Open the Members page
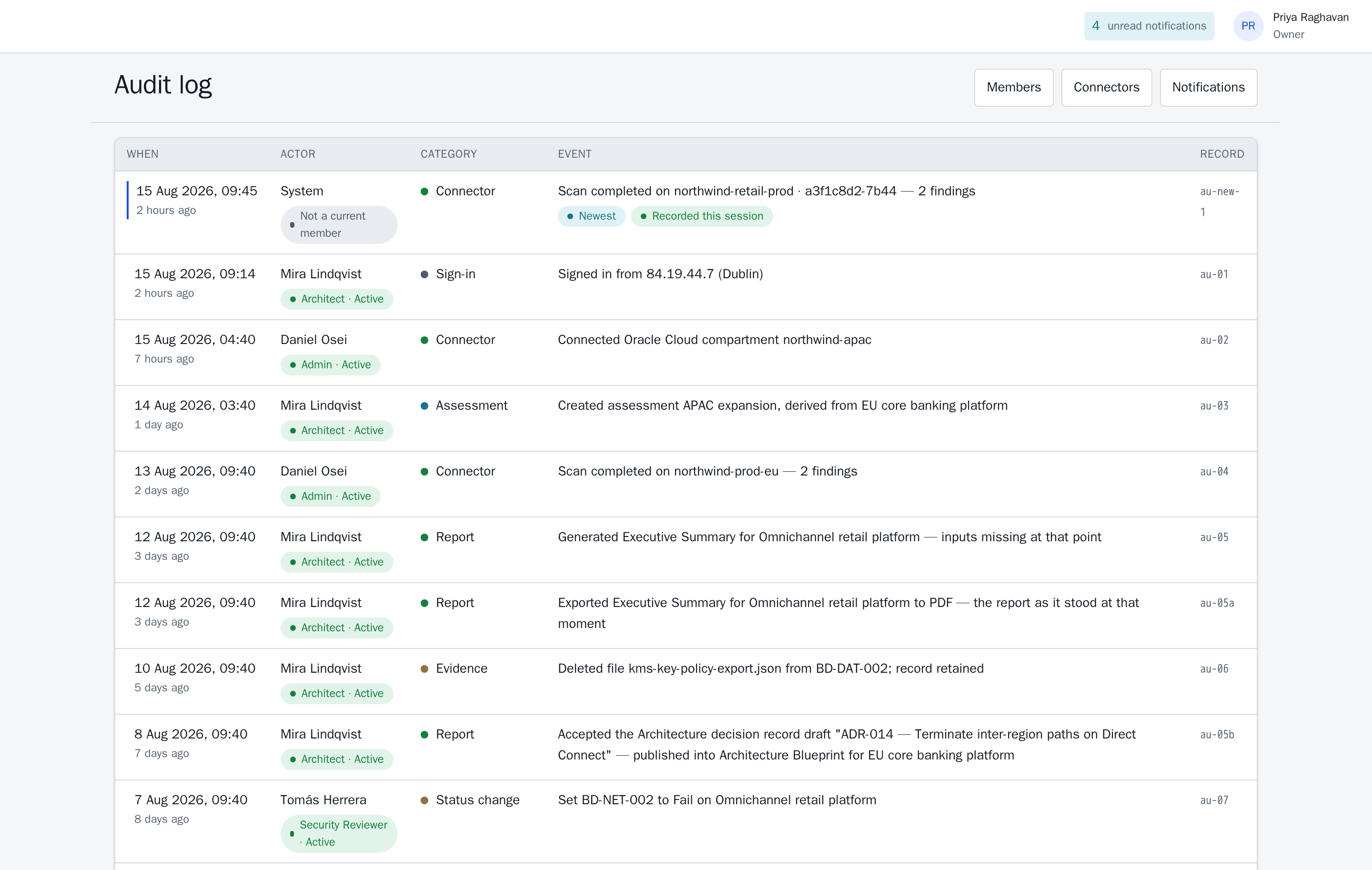This screenshot has height=870, width=1372. pyautogui.click(x=1013, y=87)
